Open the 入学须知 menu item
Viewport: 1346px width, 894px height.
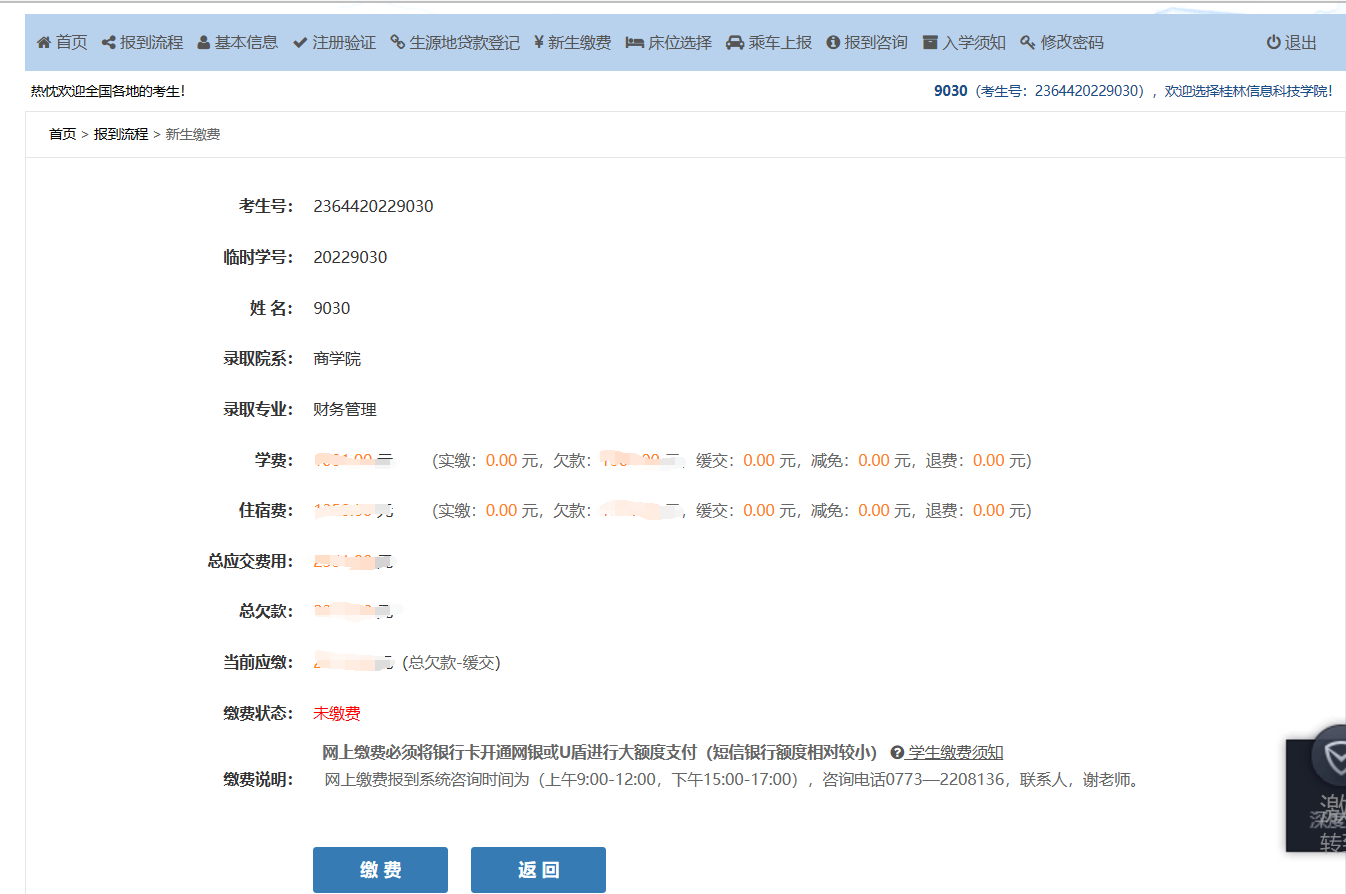tap(973, 43)
